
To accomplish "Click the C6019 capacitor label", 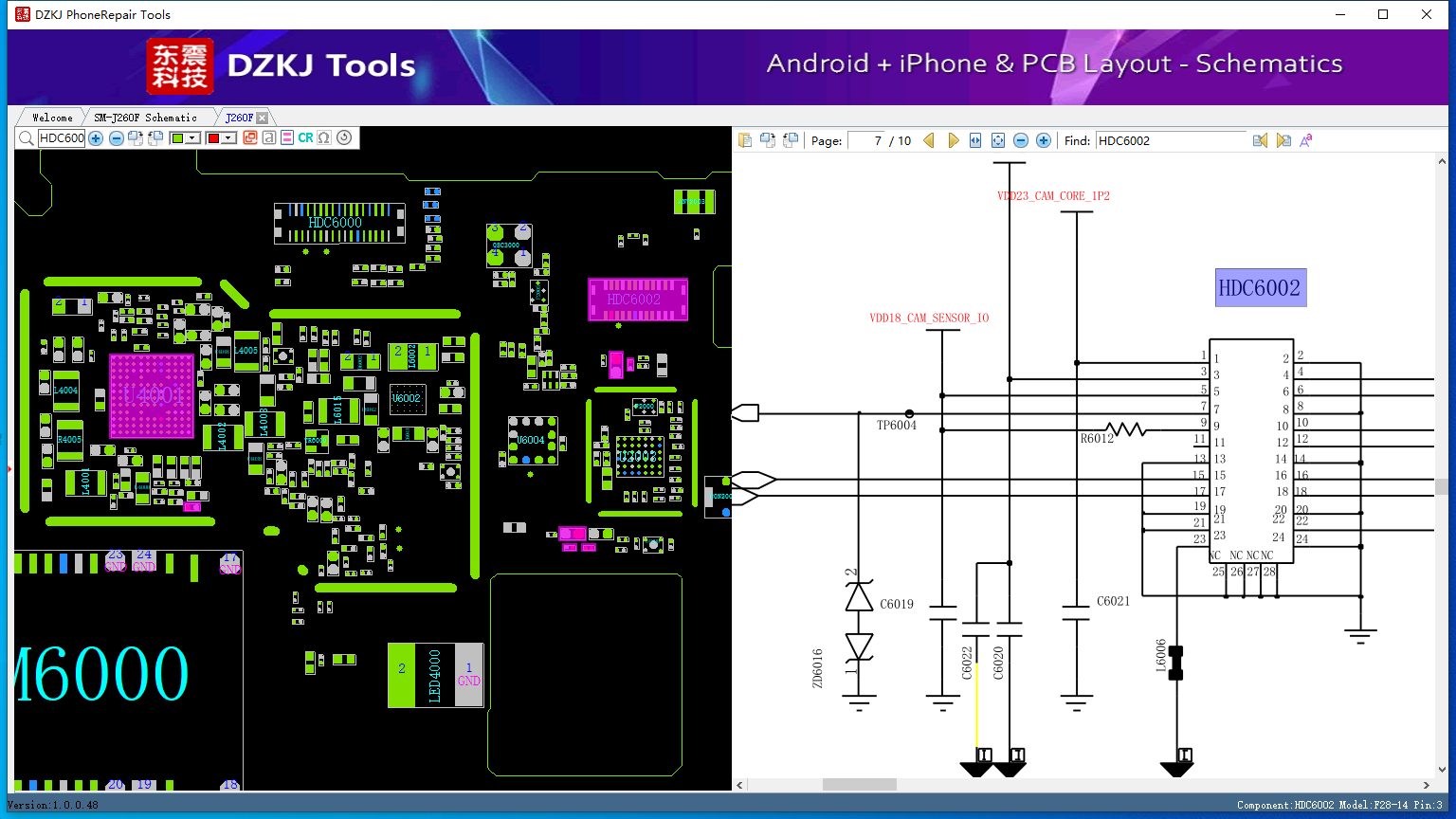I will (897, 604).
